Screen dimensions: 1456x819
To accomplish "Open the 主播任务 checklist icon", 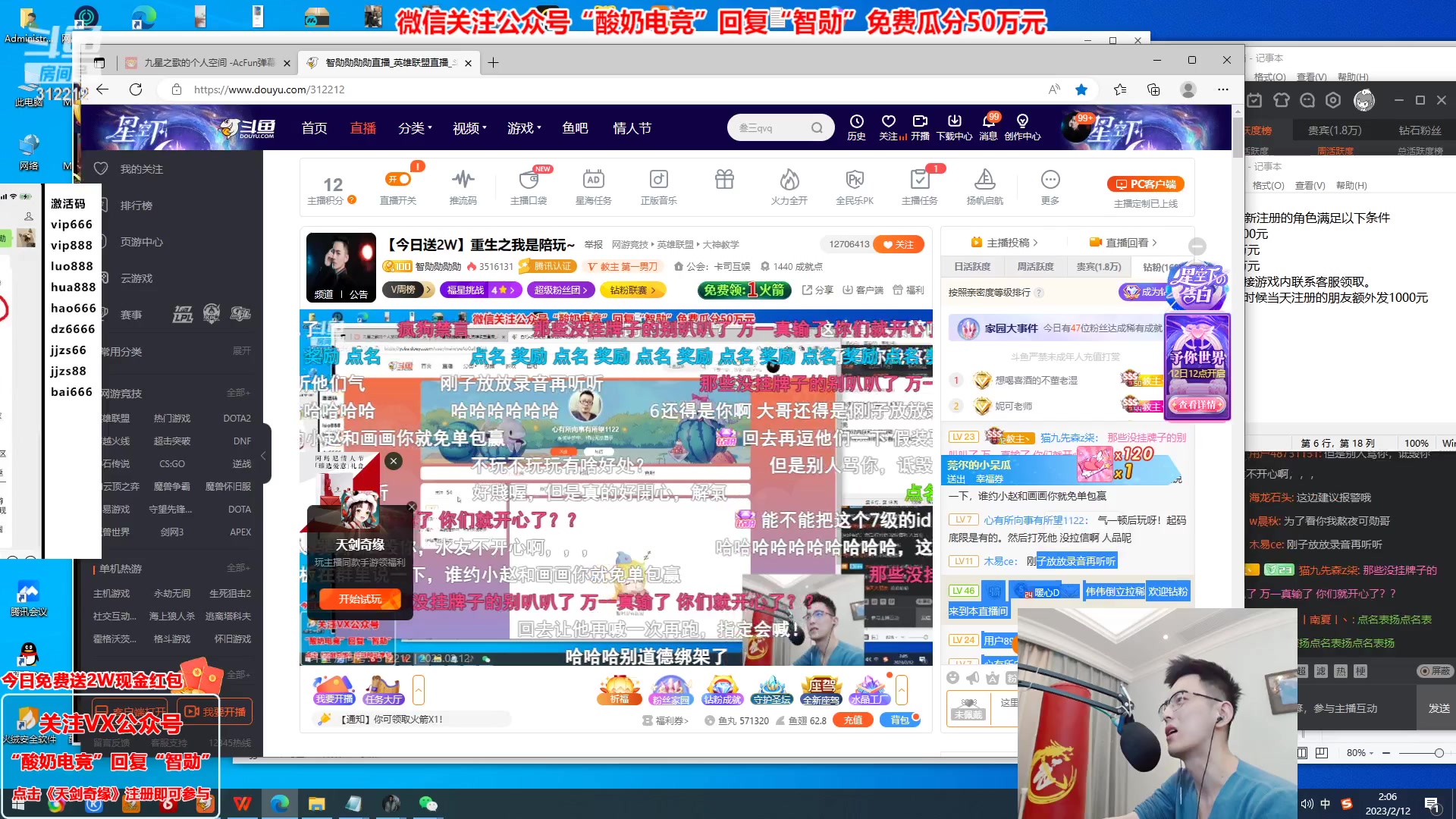I will pos(919,187).
